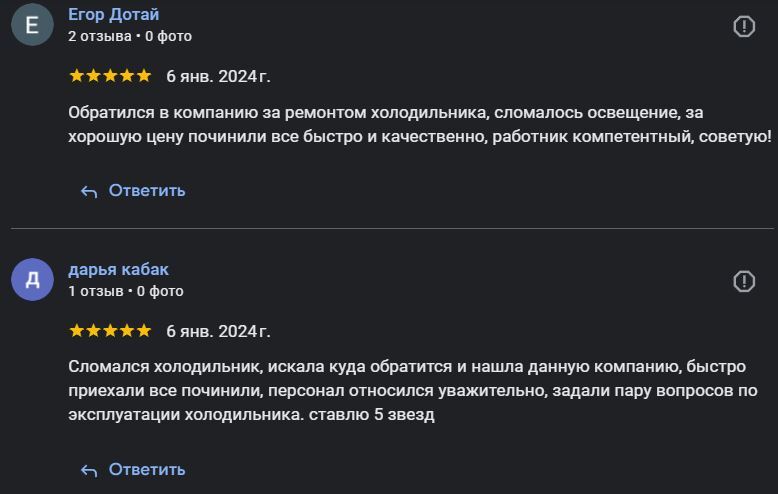Viewport: 778px width, 494px height.
Task: Click fifth star in Егор Дотай's rating
Action: click(143, 76)
